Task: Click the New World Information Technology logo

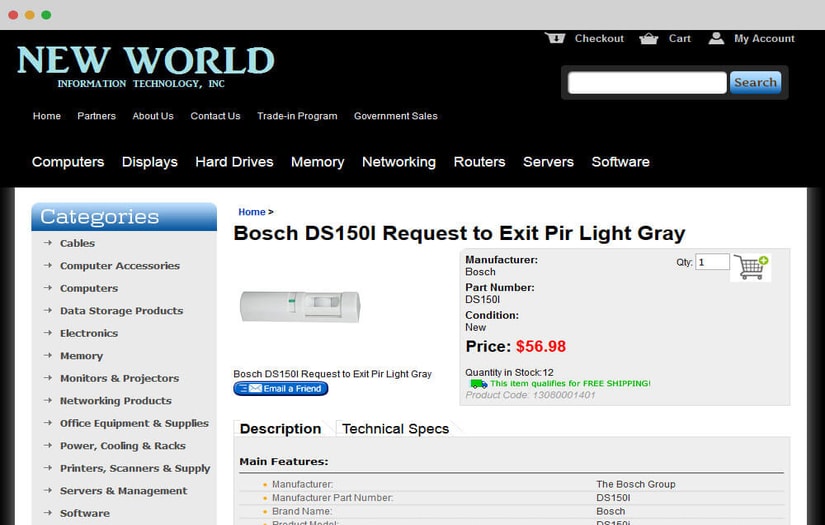Action: 146,66
